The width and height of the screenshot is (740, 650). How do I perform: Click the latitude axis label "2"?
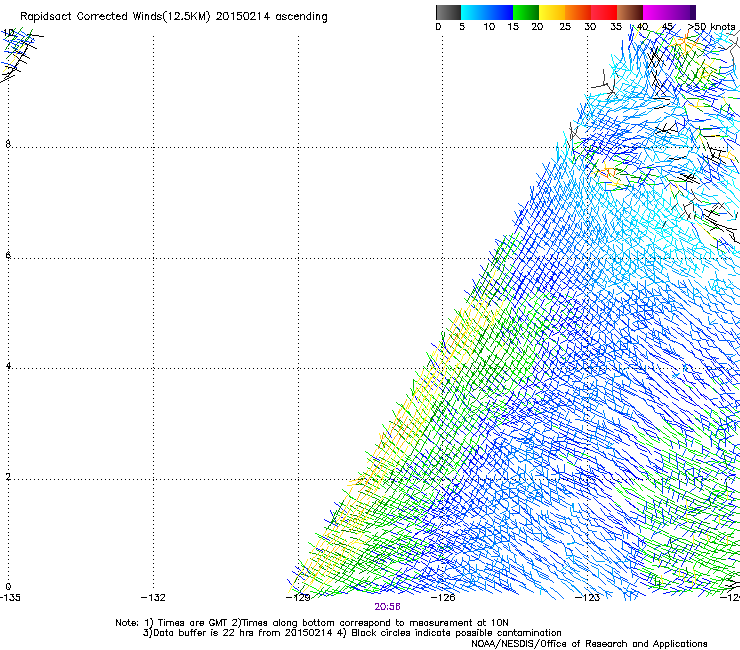(8, 477)
